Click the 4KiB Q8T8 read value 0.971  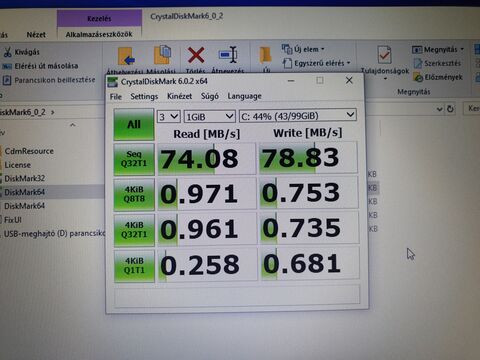(x=207, y=194)
